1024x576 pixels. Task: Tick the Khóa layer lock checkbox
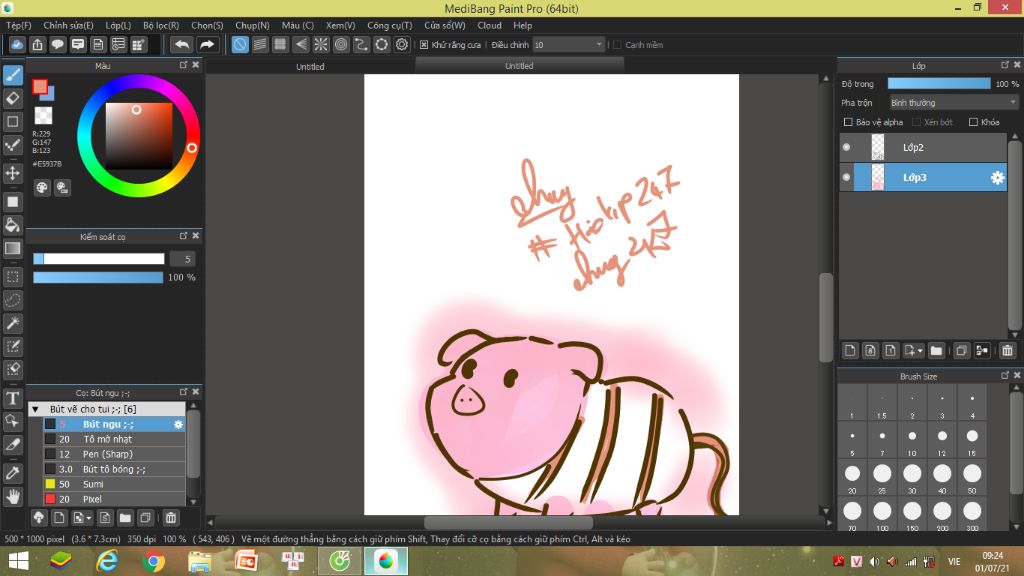click(x=973, y=122)
